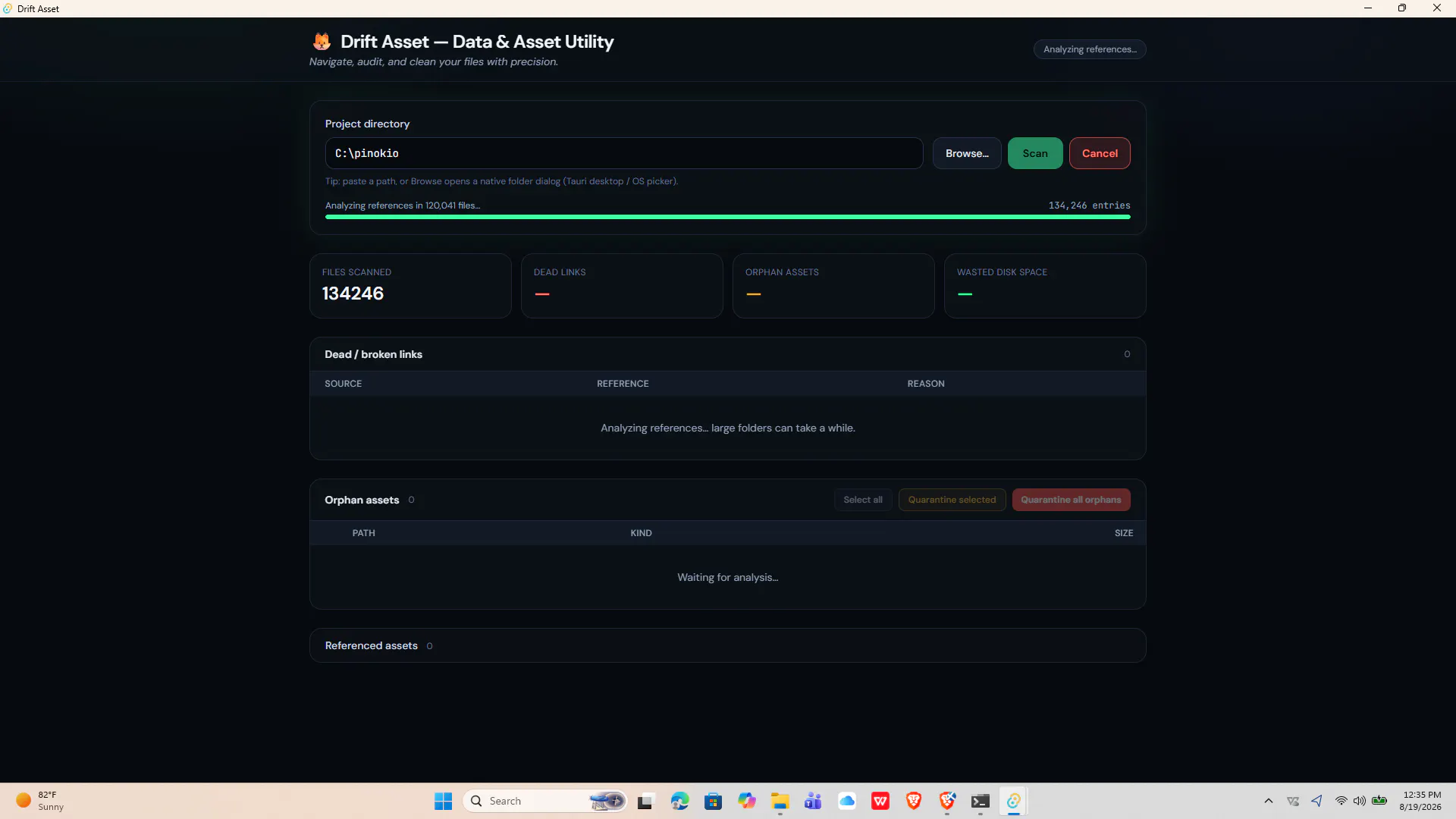Click the 'Dead / broken links' heading
The width and height of the screenshot is (1456, 819).
click(373, 354)
